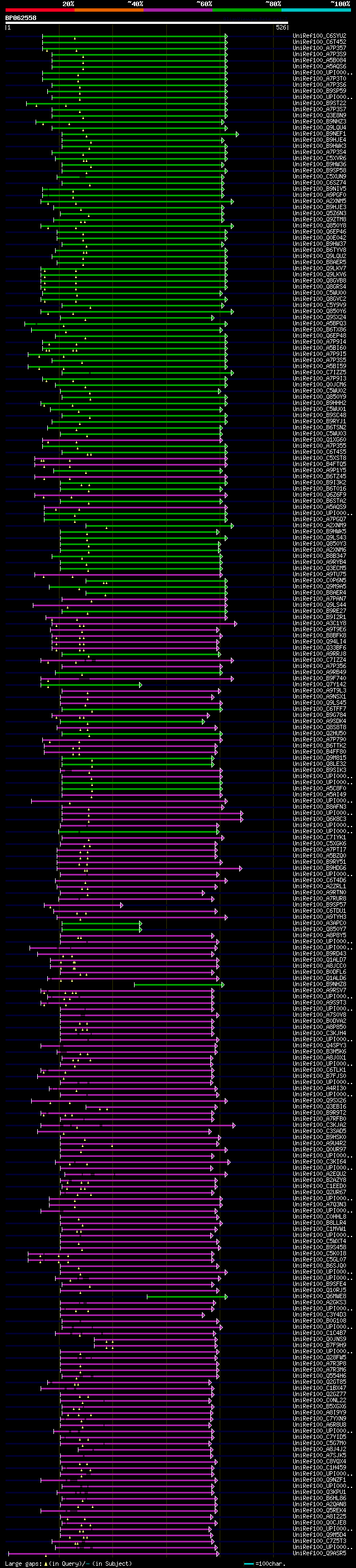Select the UniRef100_A7PTI7 label
Viewport: 356px width, 1568px height.
[319, 850]
